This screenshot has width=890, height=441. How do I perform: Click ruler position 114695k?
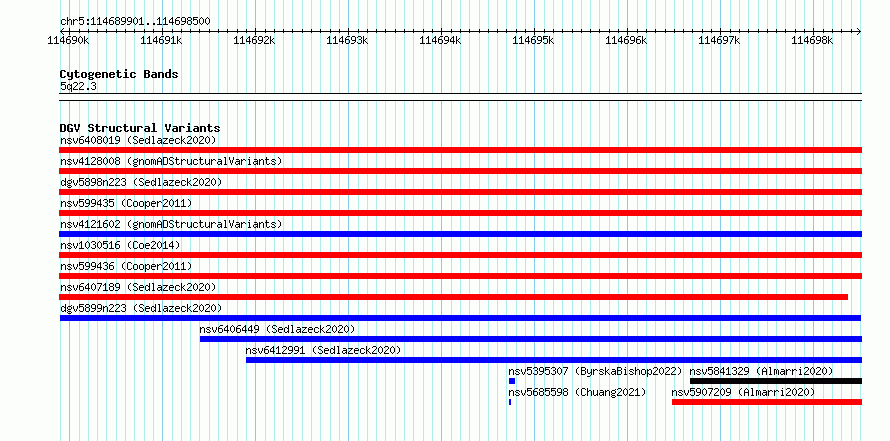point(534,40)
